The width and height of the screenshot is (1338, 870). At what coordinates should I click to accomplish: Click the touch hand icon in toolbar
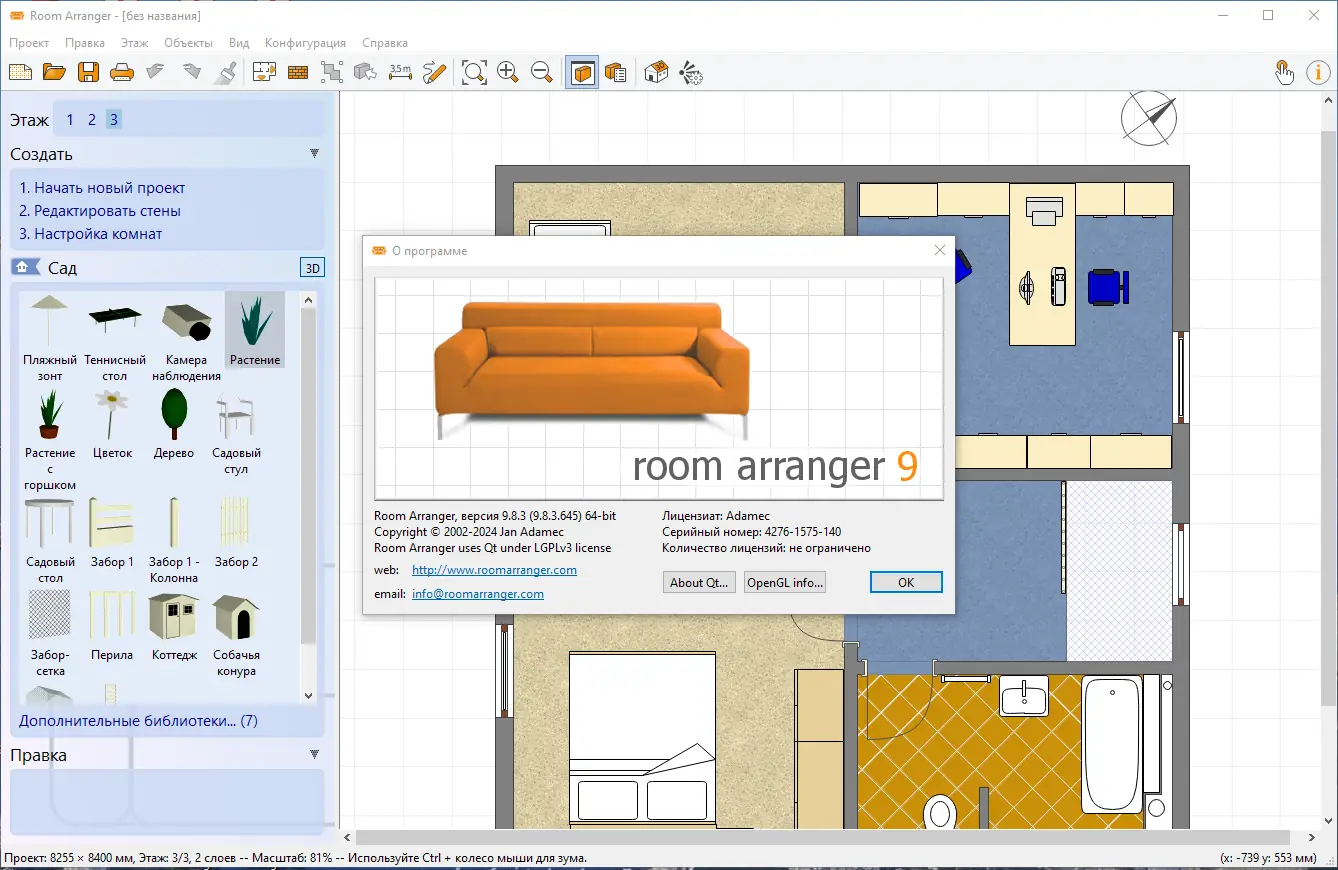click(1284, 72)
